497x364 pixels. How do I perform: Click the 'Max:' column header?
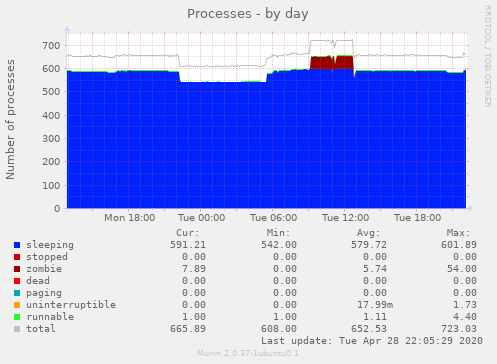coord(459,233)
